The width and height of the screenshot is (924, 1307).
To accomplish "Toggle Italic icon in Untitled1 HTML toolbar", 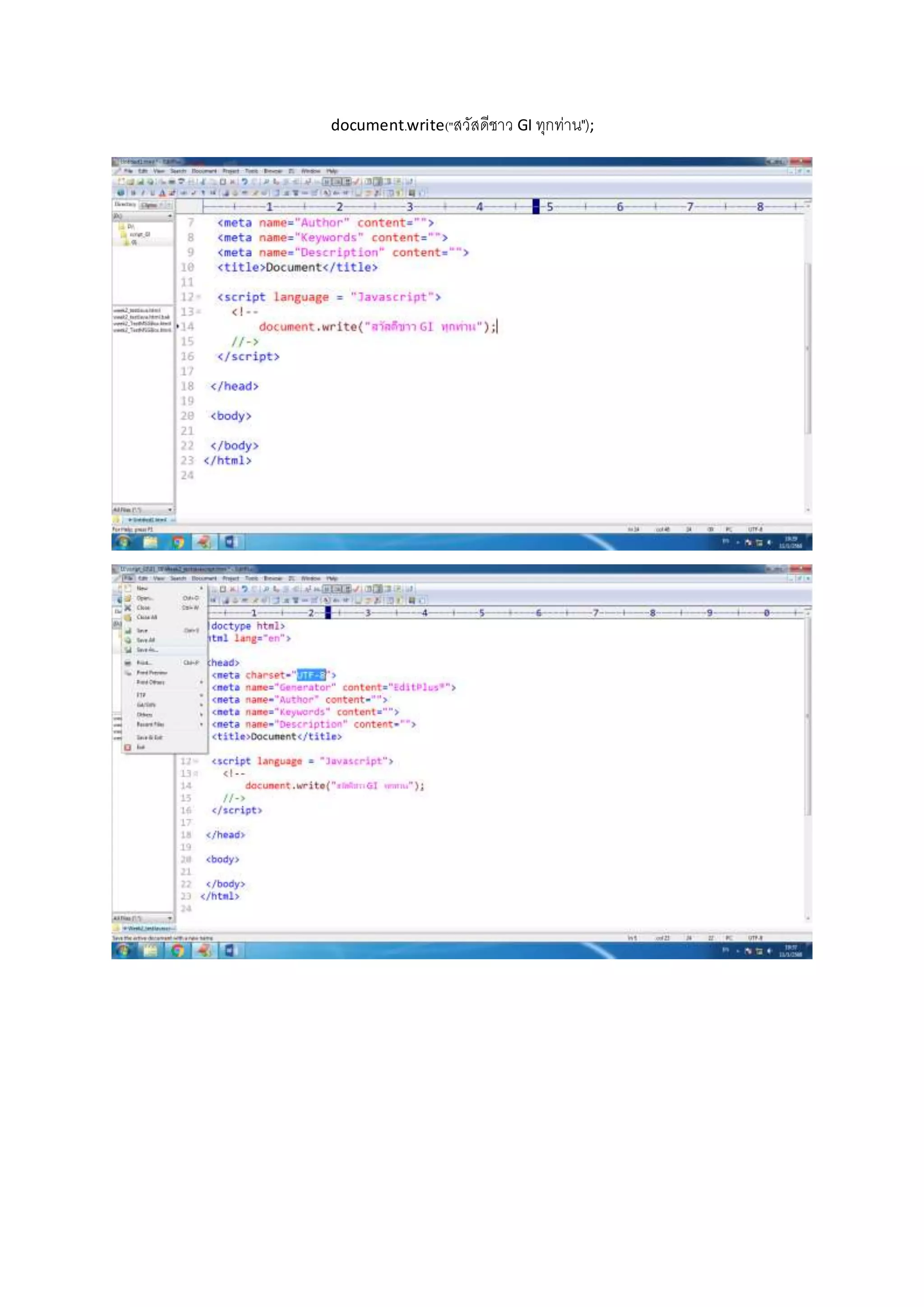I will tap(143, 193).
